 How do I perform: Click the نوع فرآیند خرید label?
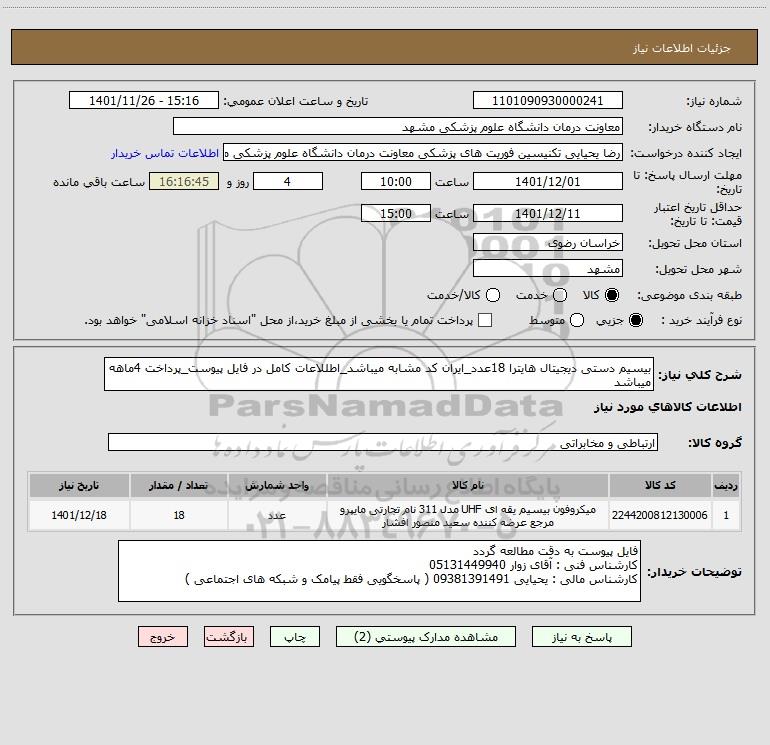click(x=702, y=320)
